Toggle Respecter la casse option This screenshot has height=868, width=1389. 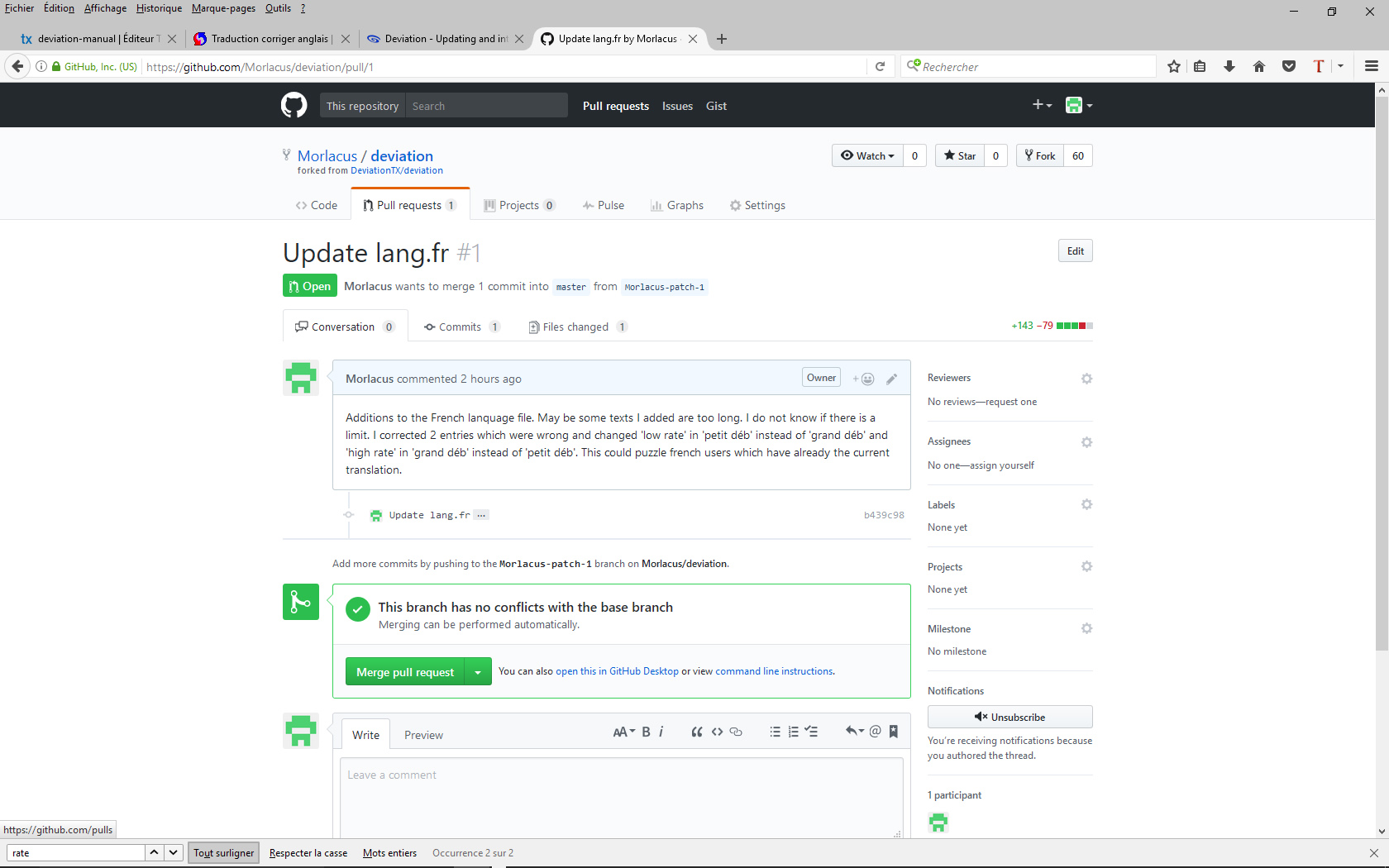click(308, 853)
